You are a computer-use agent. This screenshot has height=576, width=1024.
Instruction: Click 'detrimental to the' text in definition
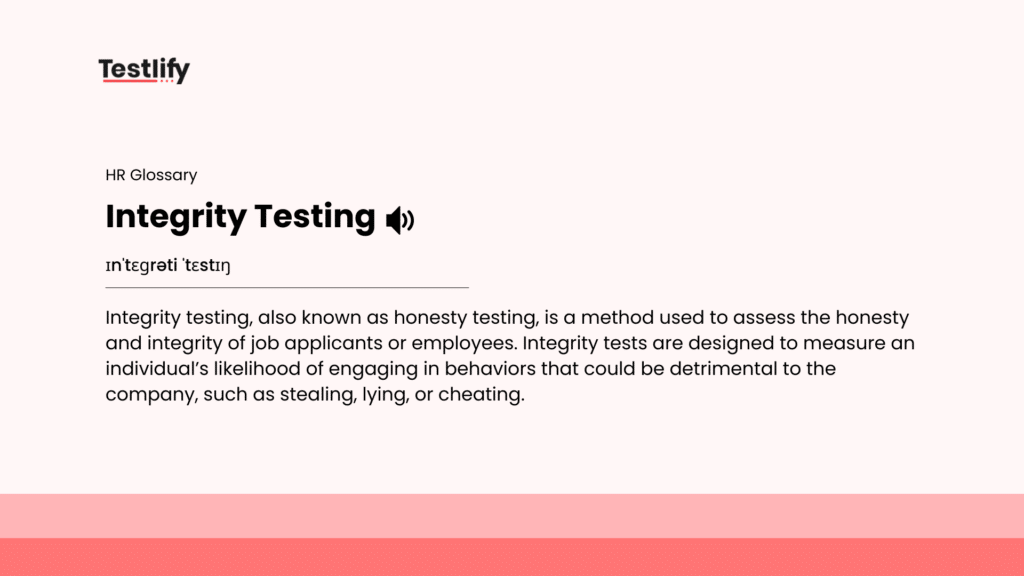(x=752, y=369)
